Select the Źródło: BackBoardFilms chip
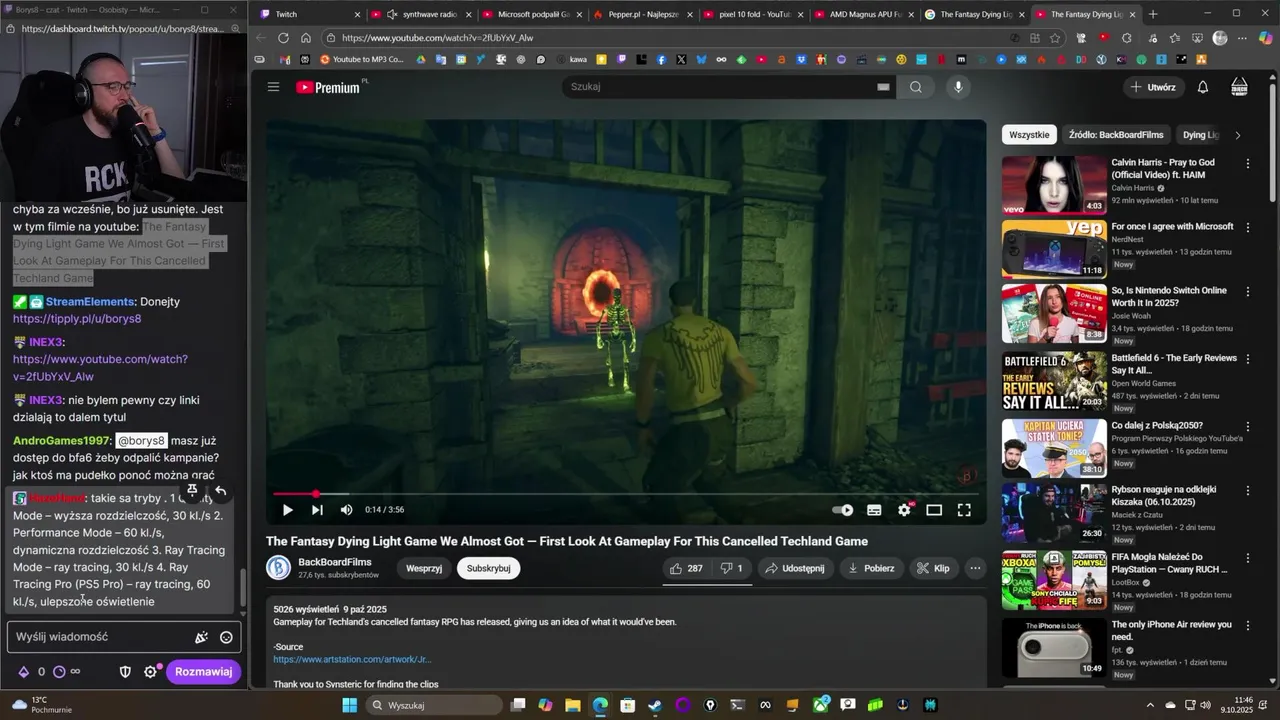 click(1116, 135)
